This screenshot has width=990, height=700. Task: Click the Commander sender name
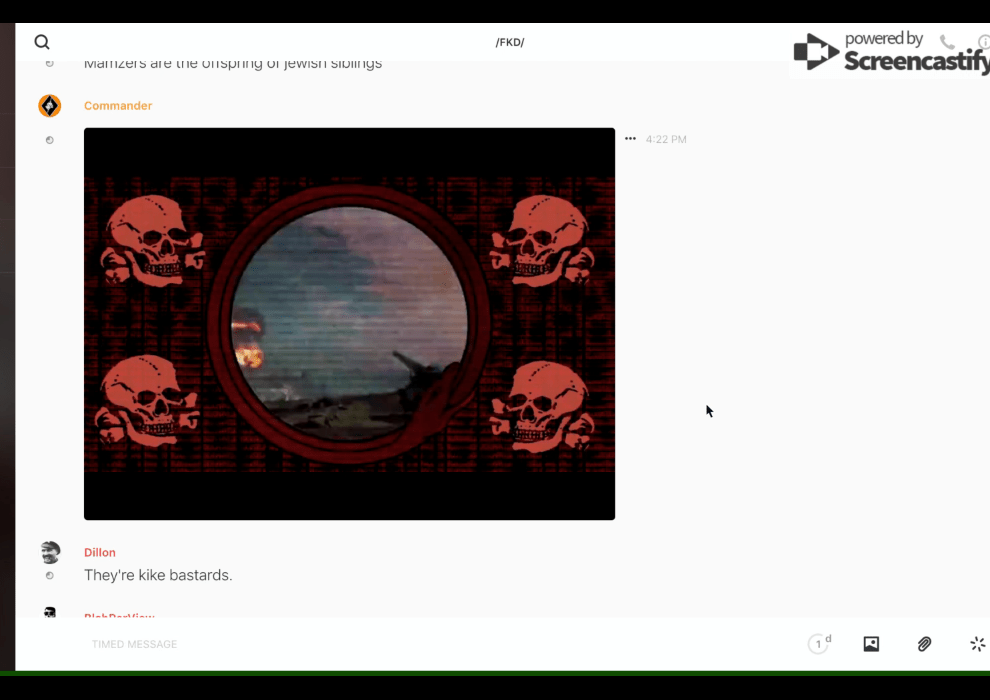(118, 106)
